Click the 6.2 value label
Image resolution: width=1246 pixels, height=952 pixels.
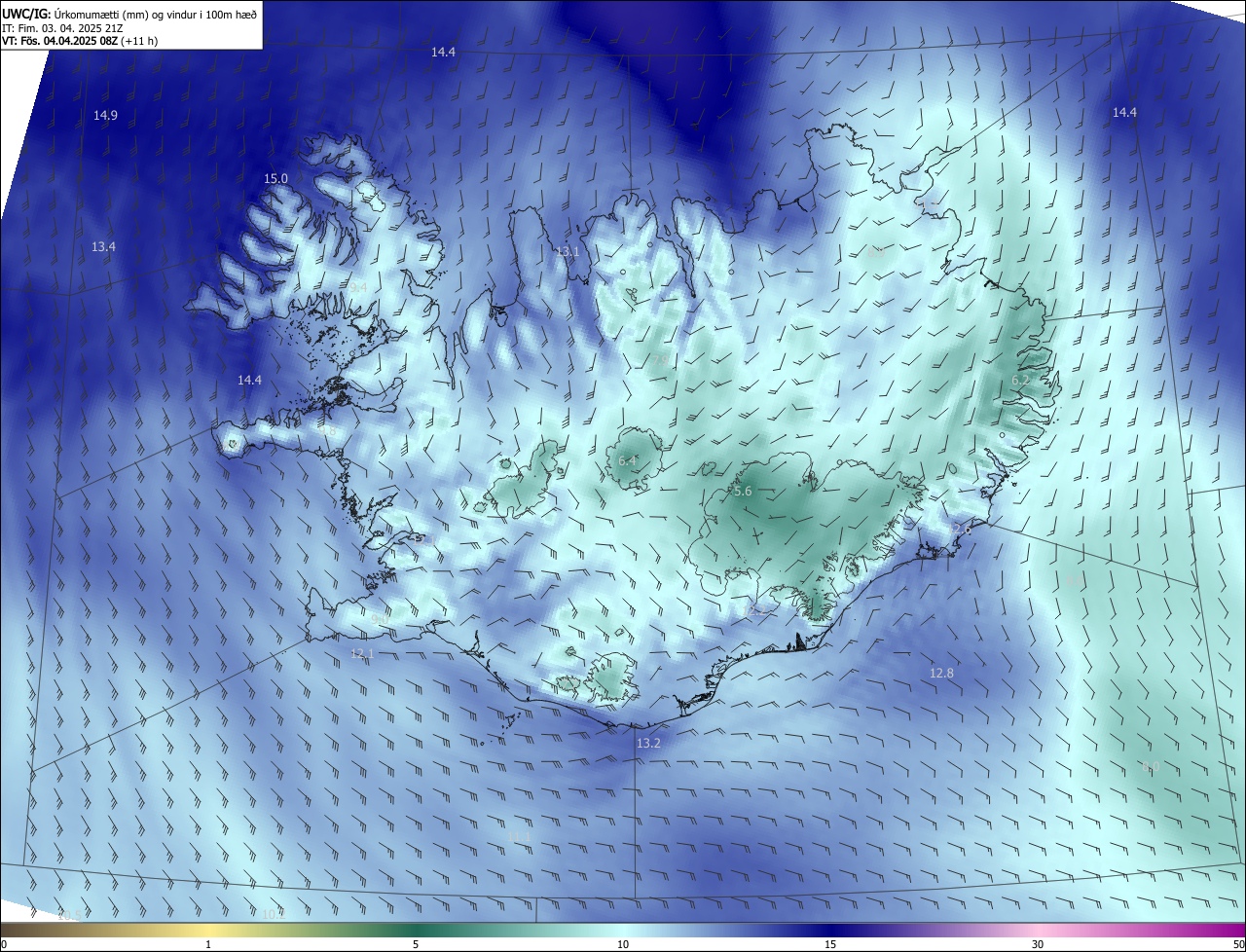(x=1020, y=380)
